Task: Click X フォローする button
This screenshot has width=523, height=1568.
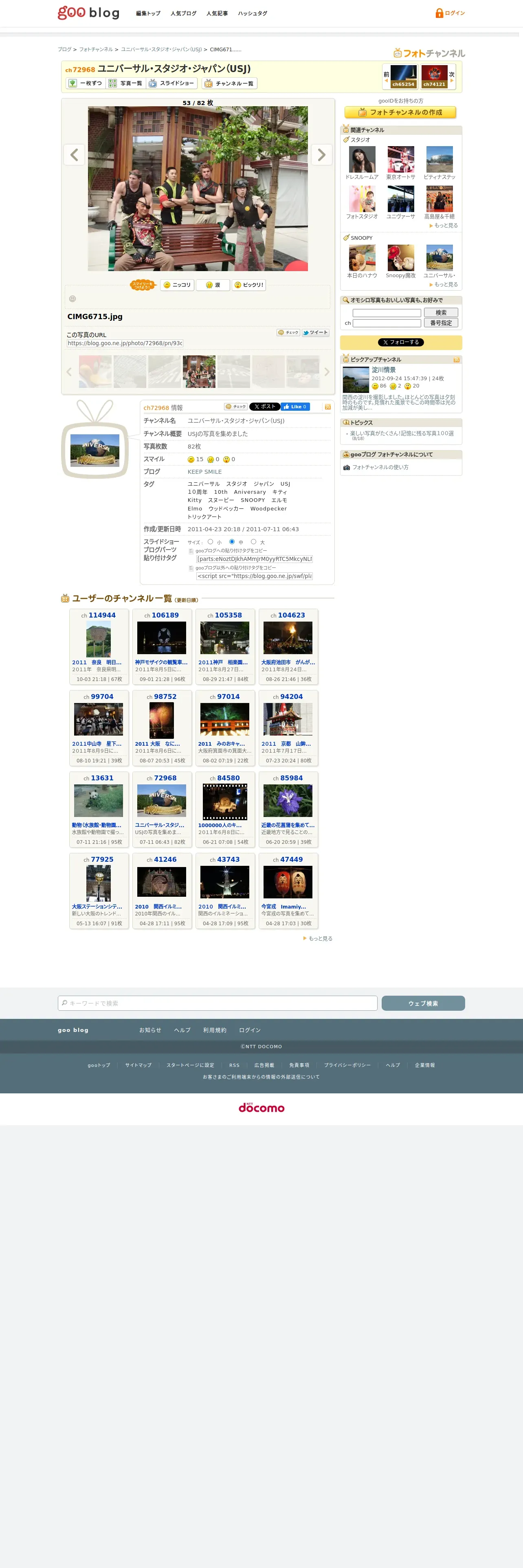Action: (x=401, y=342)
